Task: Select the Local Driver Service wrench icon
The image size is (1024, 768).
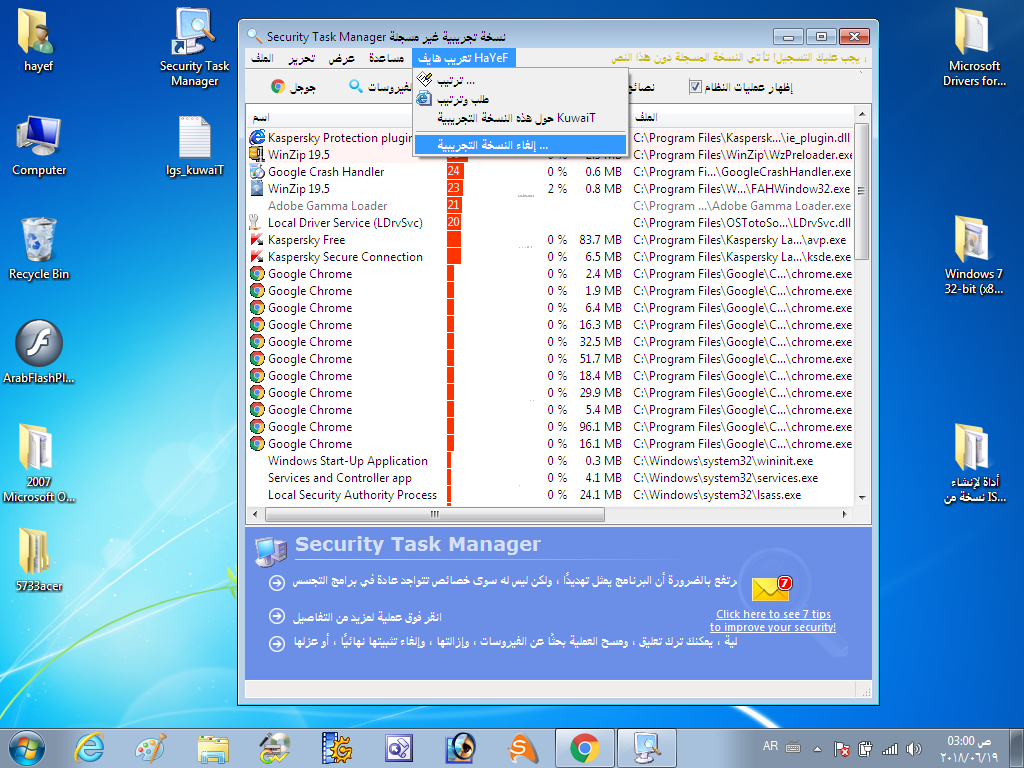Action: (255, 223)
